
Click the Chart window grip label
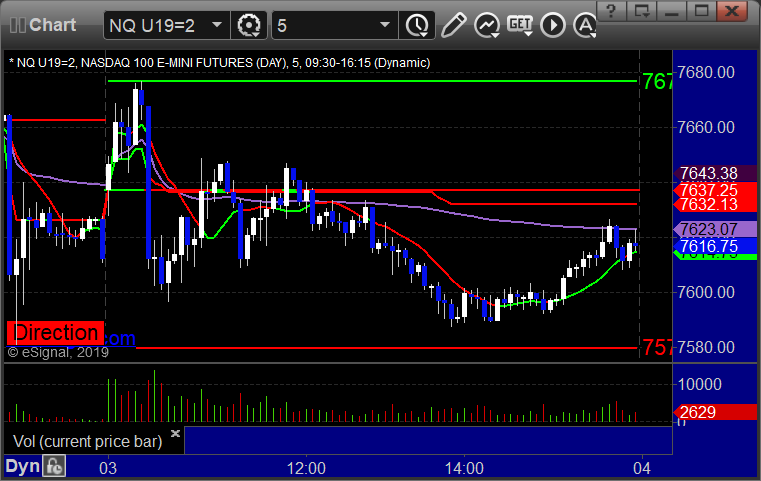click(x=44, y=25)
